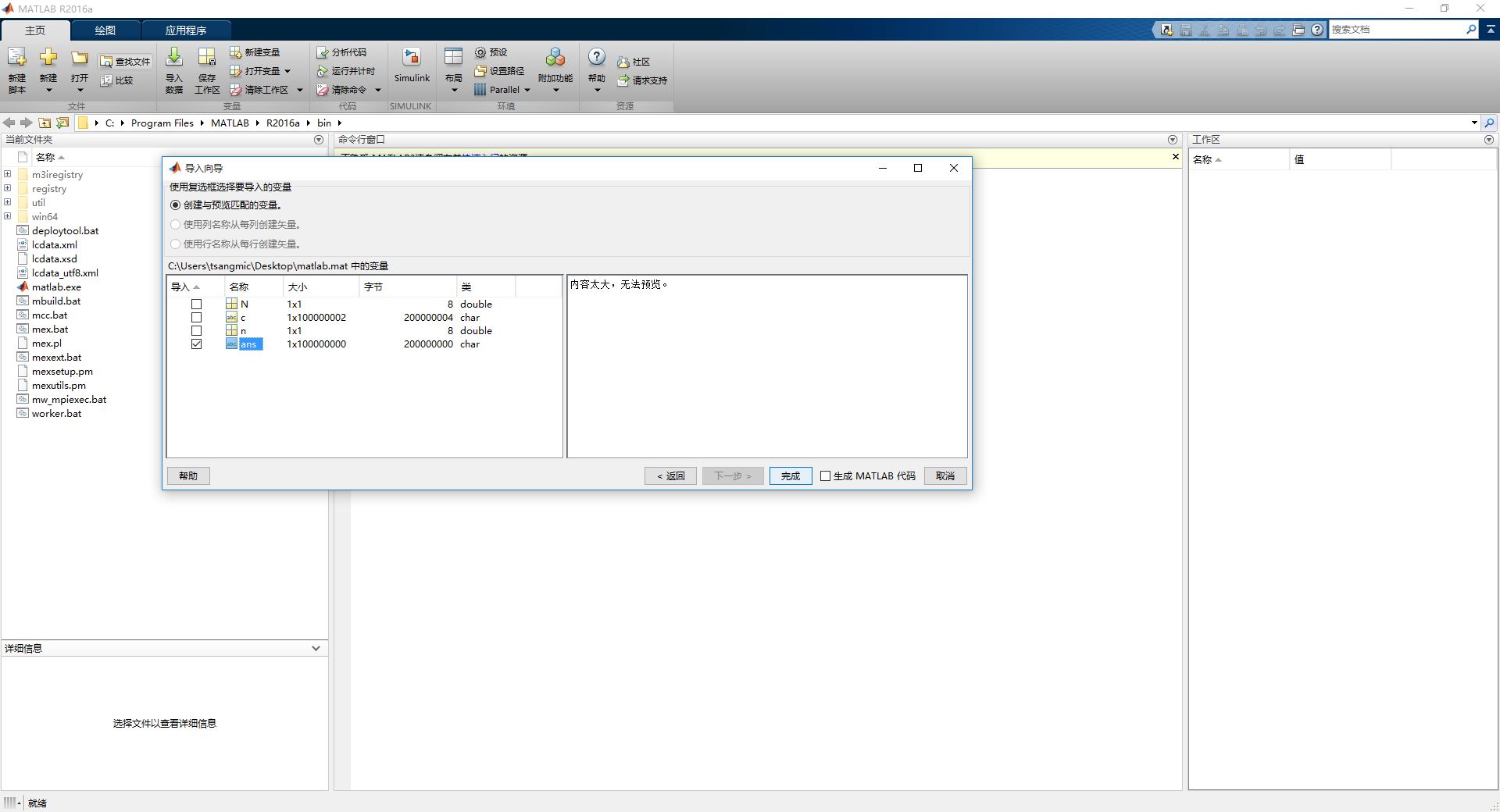
Task: Click the New Script (新建脚本) icon
Action: tap(16, 58)
